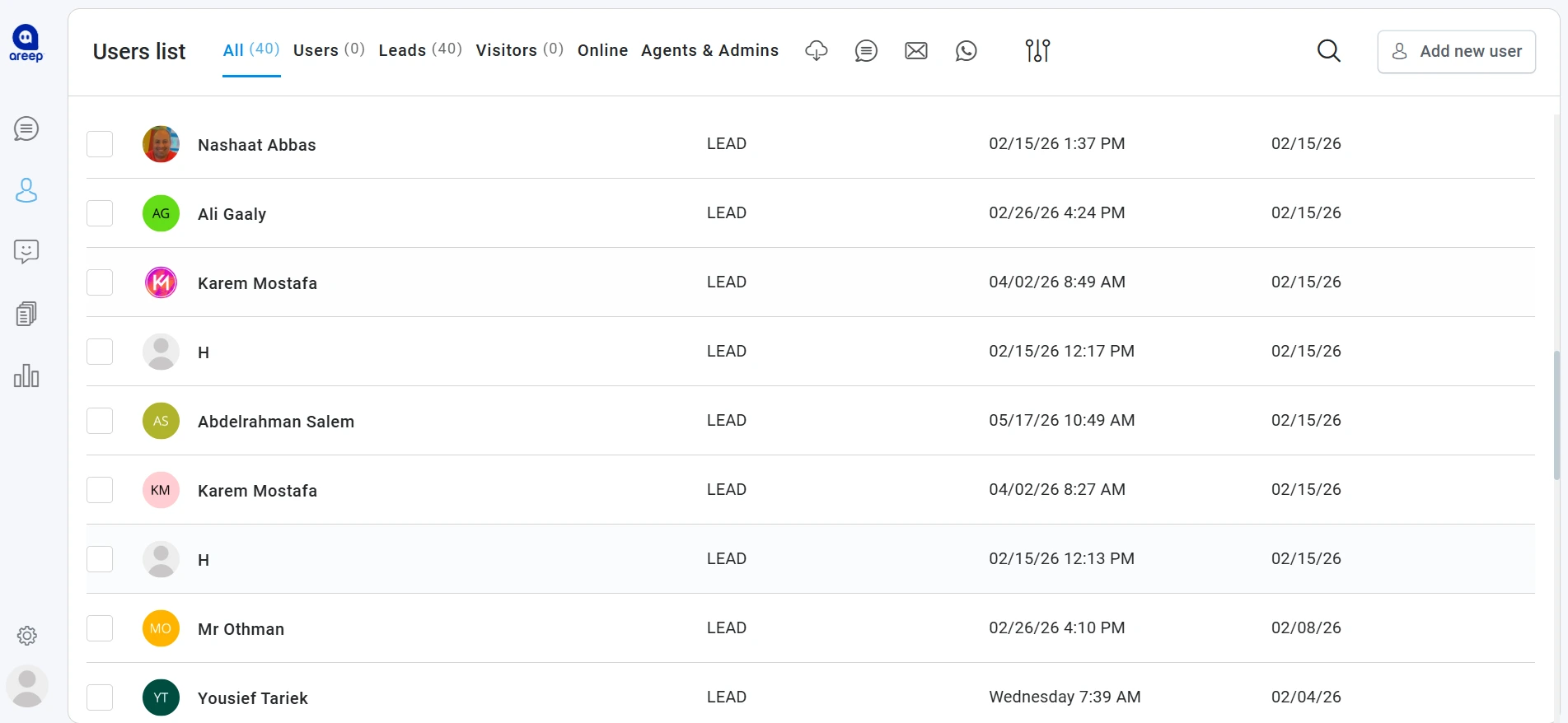The image size is (1568, 723).
Task: Open the users icon in sidebar
Action: click(x=26, y=190)
